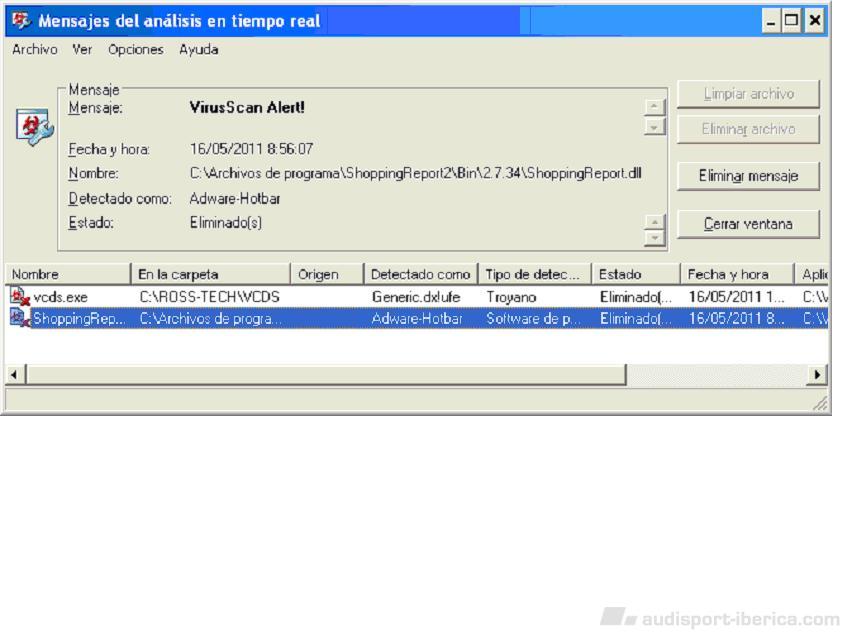Click the Adware-Hotbar cell in the list
Screen dimensions: 845x634
pyautogui.click(x=417, y=319)
